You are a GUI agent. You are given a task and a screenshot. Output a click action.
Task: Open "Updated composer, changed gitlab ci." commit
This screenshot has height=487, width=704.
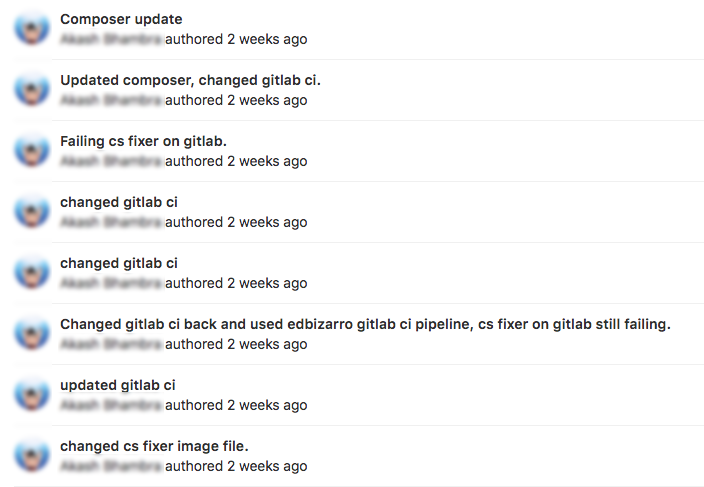pyautogui.click(x=190, y=80)
